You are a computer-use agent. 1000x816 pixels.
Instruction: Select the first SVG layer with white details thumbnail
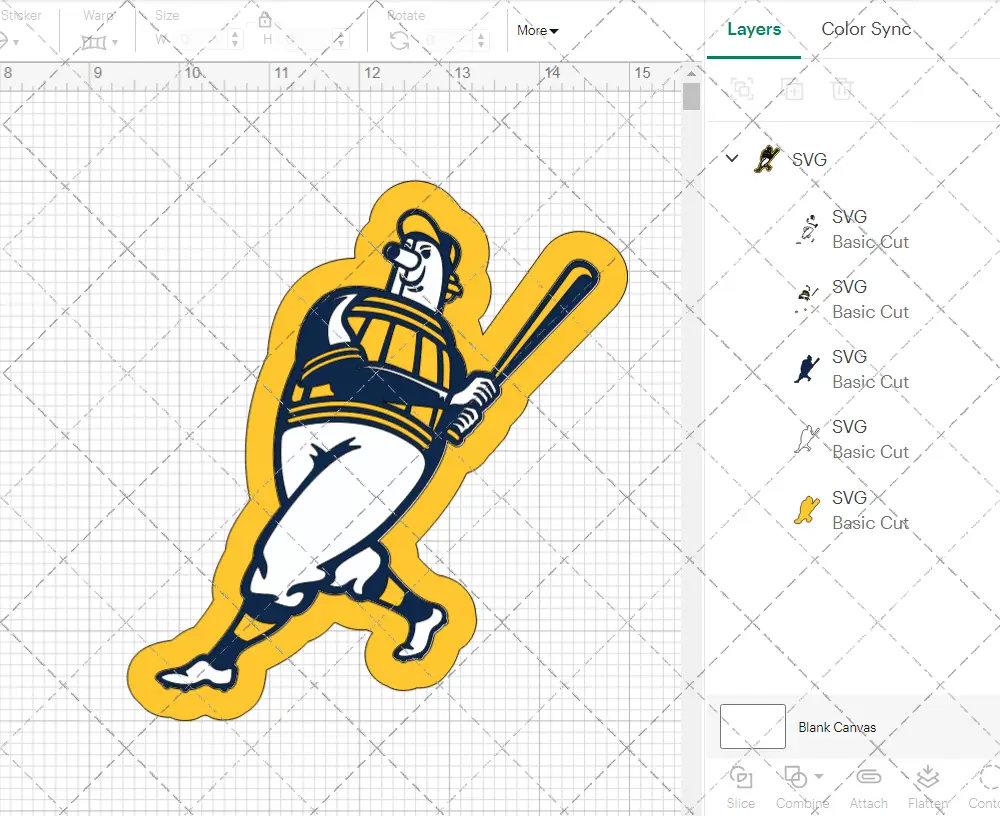pyautogui.click(x=807, y=230)
